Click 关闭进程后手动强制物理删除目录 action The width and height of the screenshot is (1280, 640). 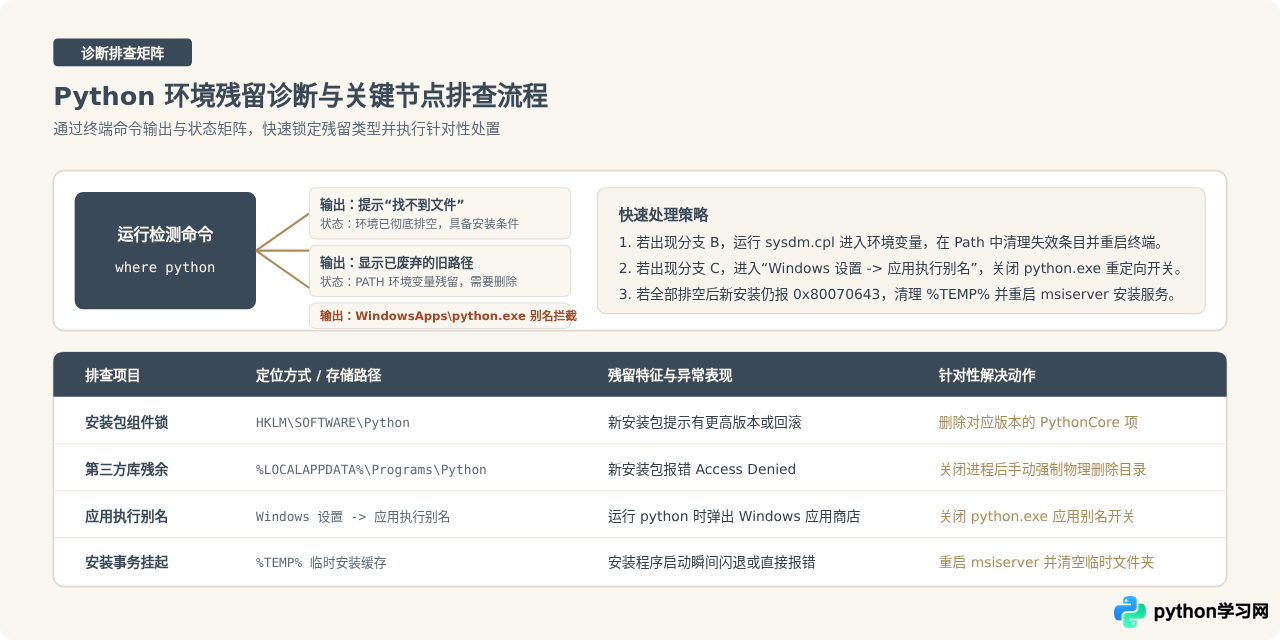[1043, 469]
